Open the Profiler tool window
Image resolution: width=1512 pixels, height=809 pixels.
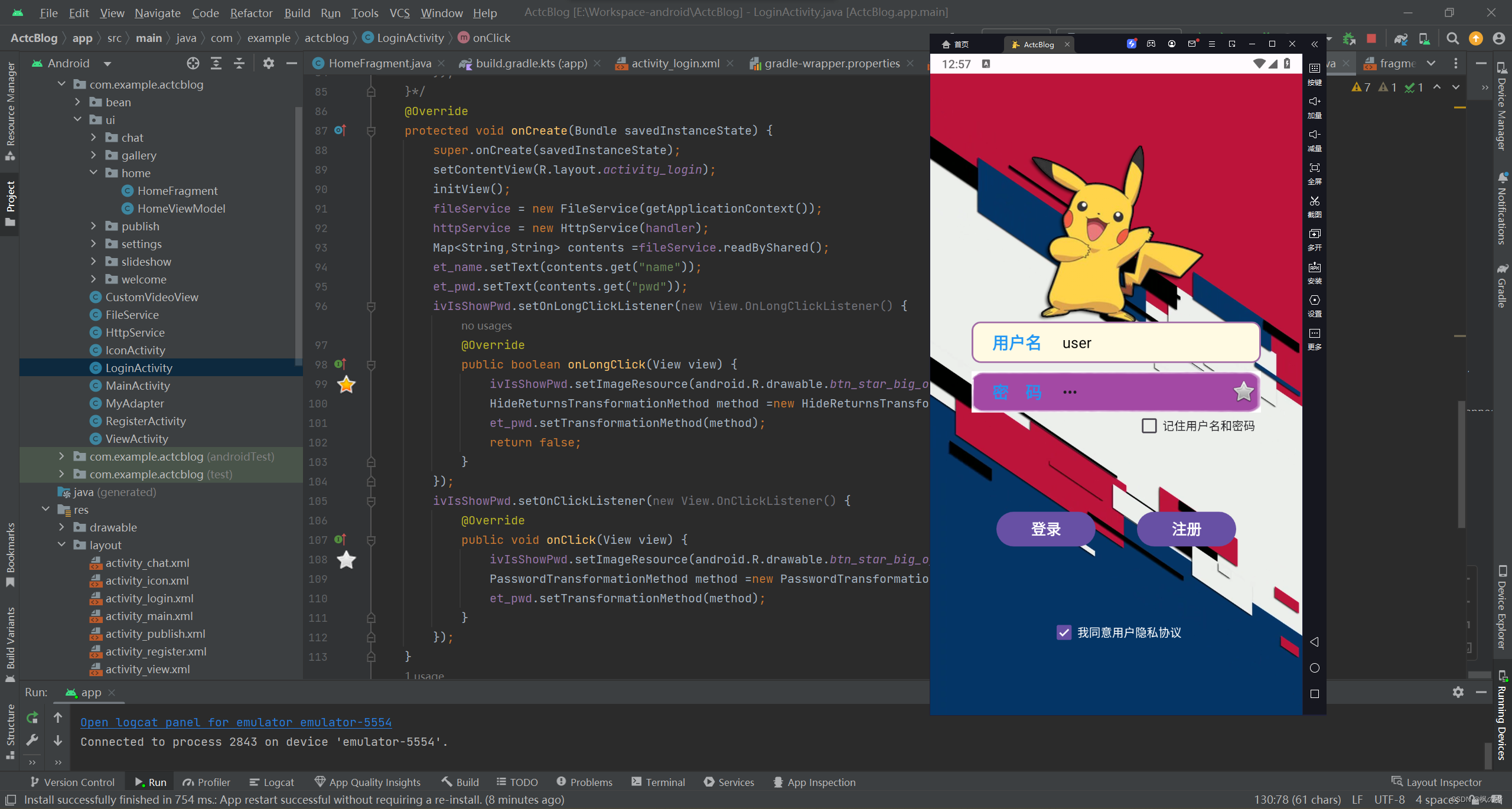click(x=206, y=782)
